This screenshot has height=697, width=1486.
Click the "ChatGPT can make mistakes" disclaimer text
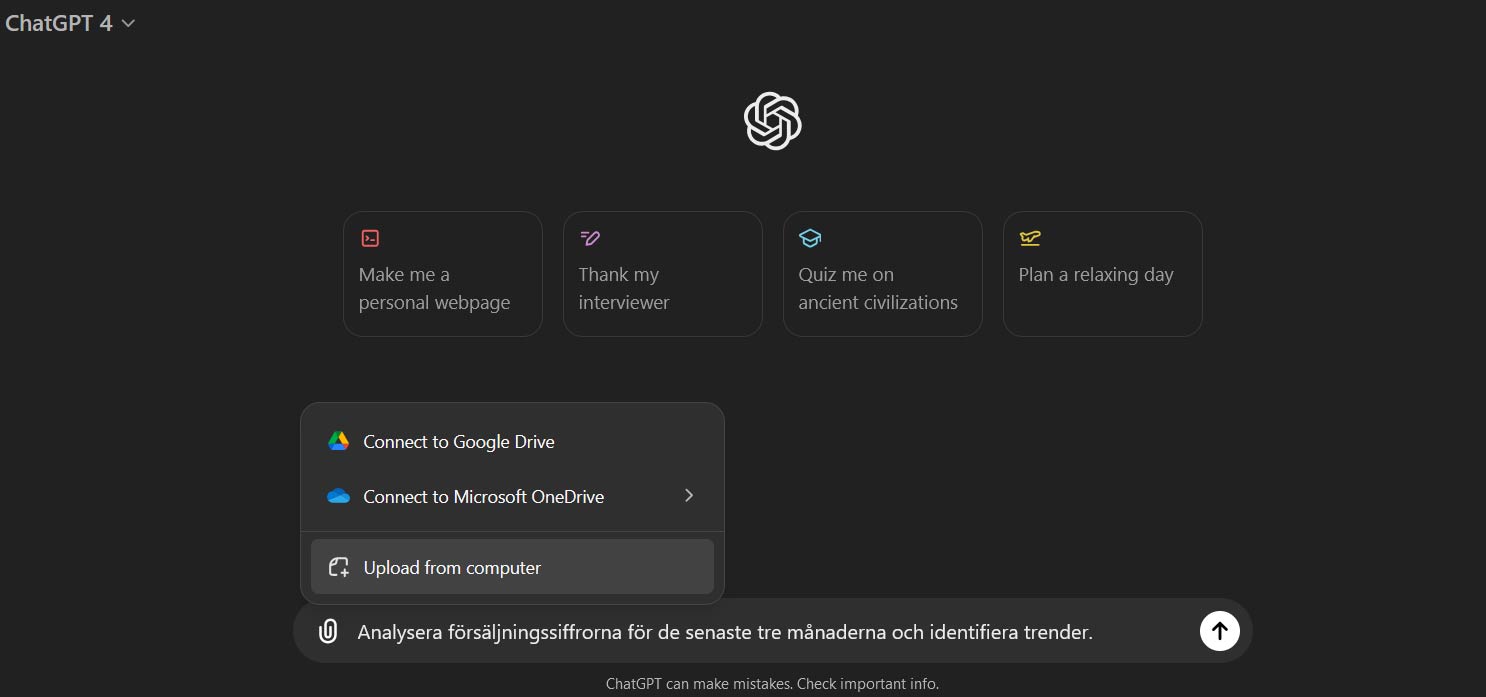click(772, 684)
